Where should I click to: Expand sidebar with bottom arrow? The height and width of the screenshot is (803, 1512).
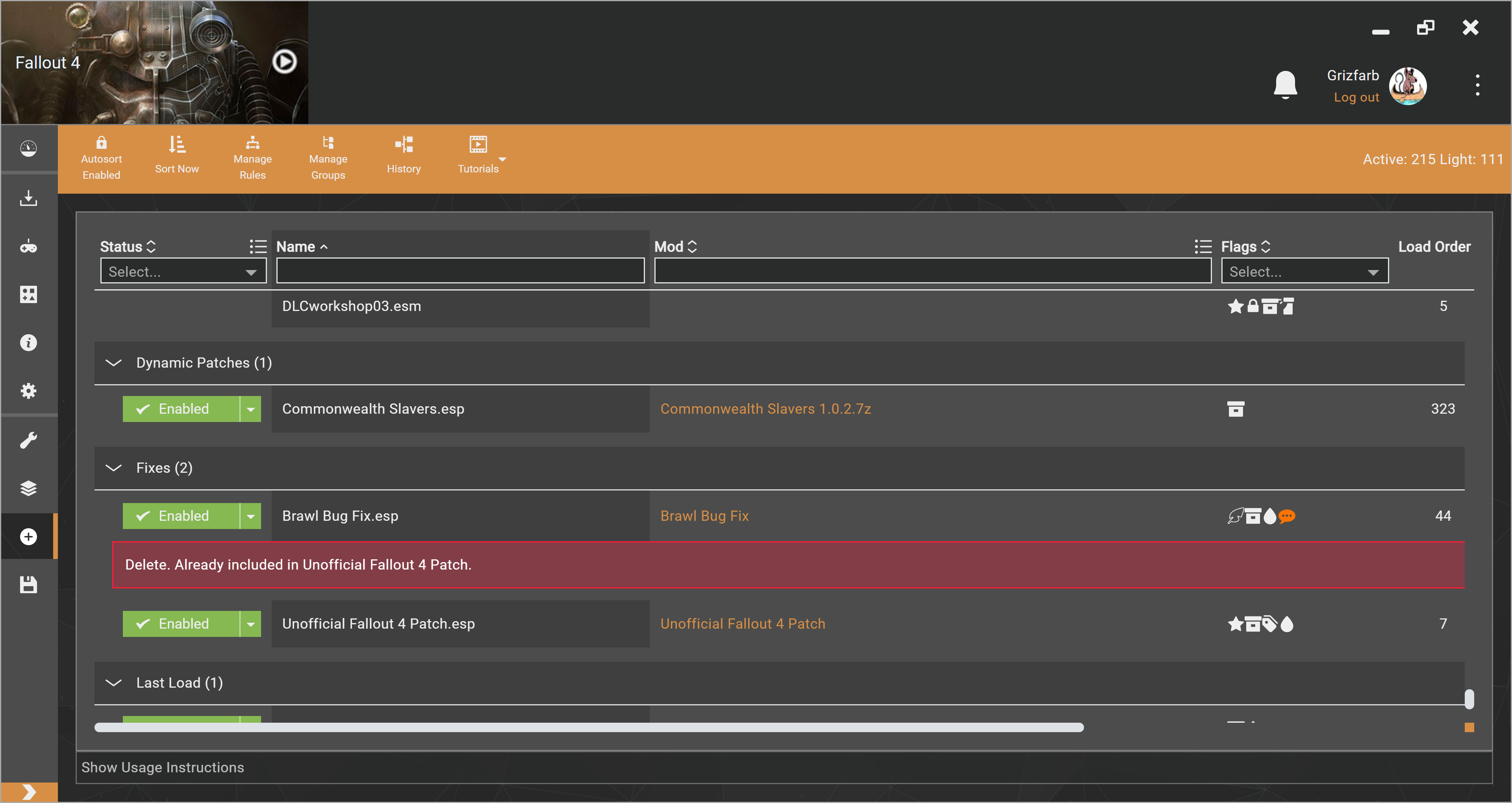point(29,792)
